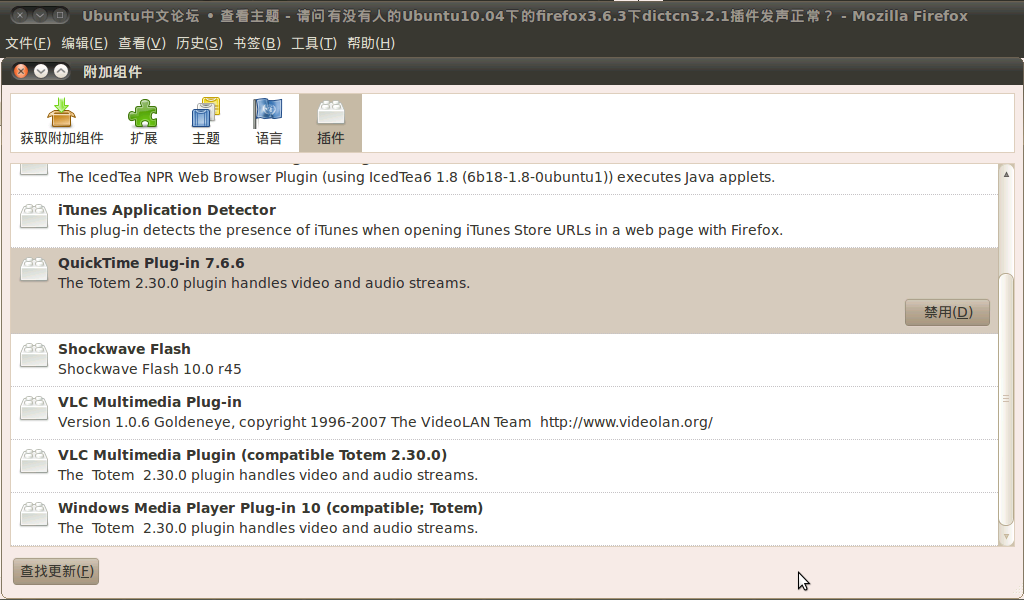Select the QuickTime Plug-in 7.6.6 title
This screenshot has width=1024, height=600.
(x=151, y=263)
